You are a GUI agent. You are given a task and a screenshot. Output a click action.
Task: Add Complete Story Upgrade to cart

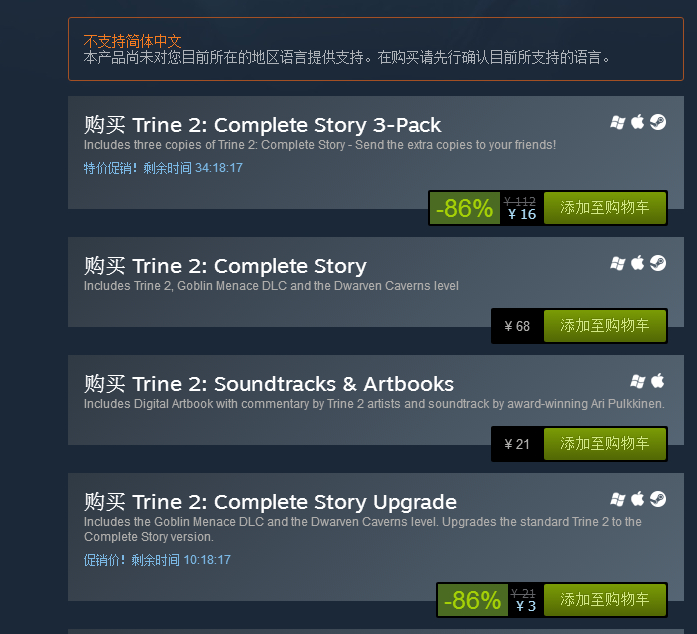click(x=604, y=600)
